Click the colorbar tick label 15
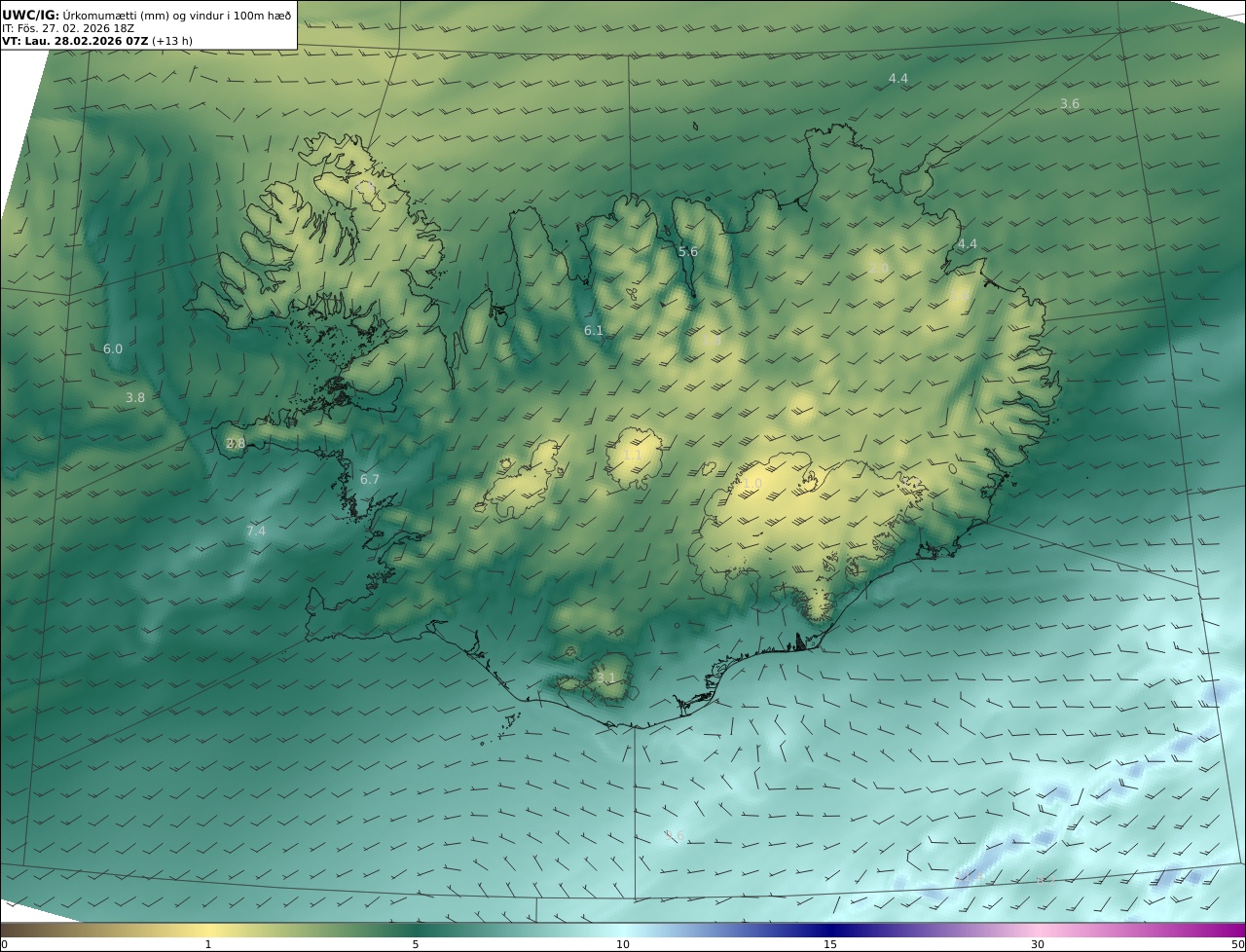1246x952 pixels. (x=830, y=944)
